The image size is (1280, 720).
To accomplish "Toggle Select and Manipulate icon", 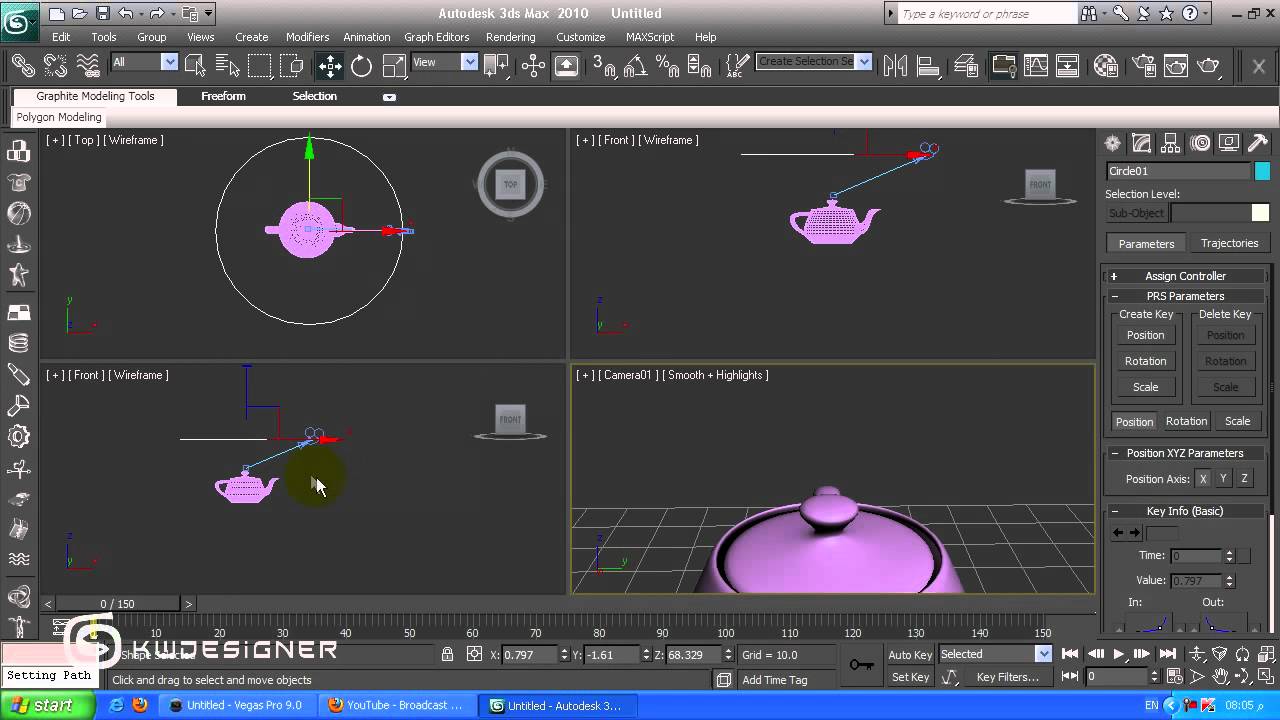I will (x=533, y=66).
